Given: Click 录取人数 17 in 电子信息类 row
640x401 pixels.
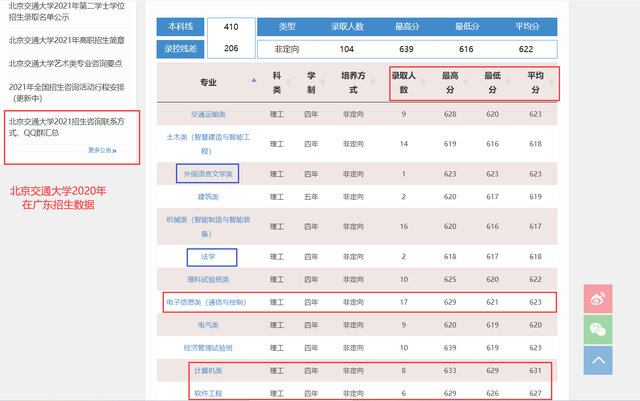Looking at the screenshot, I should pos(404,302).
